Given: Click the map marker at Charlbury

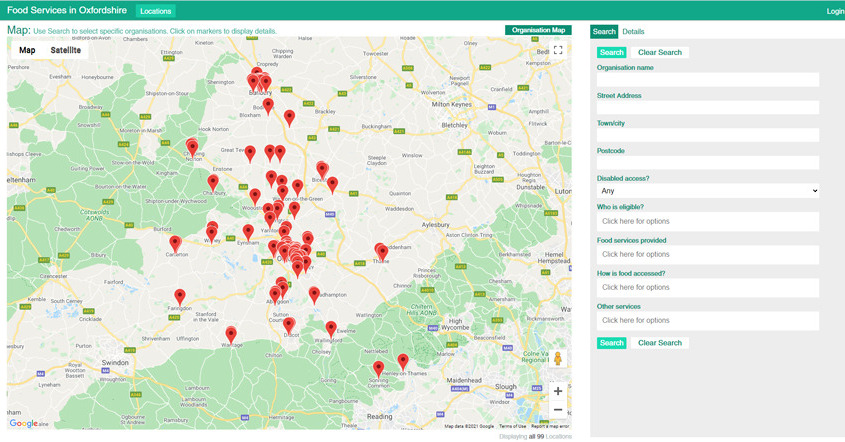Looking at the screenshot, I should pos(213,183).
